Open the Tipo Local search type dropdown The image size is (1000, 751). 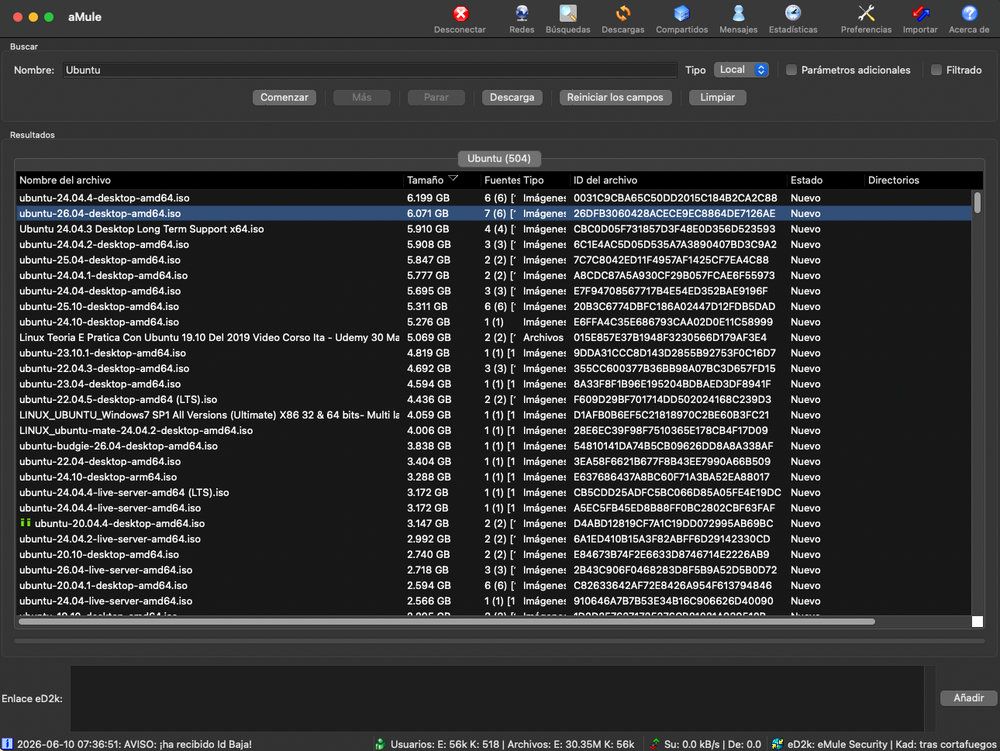coord(741,70)
